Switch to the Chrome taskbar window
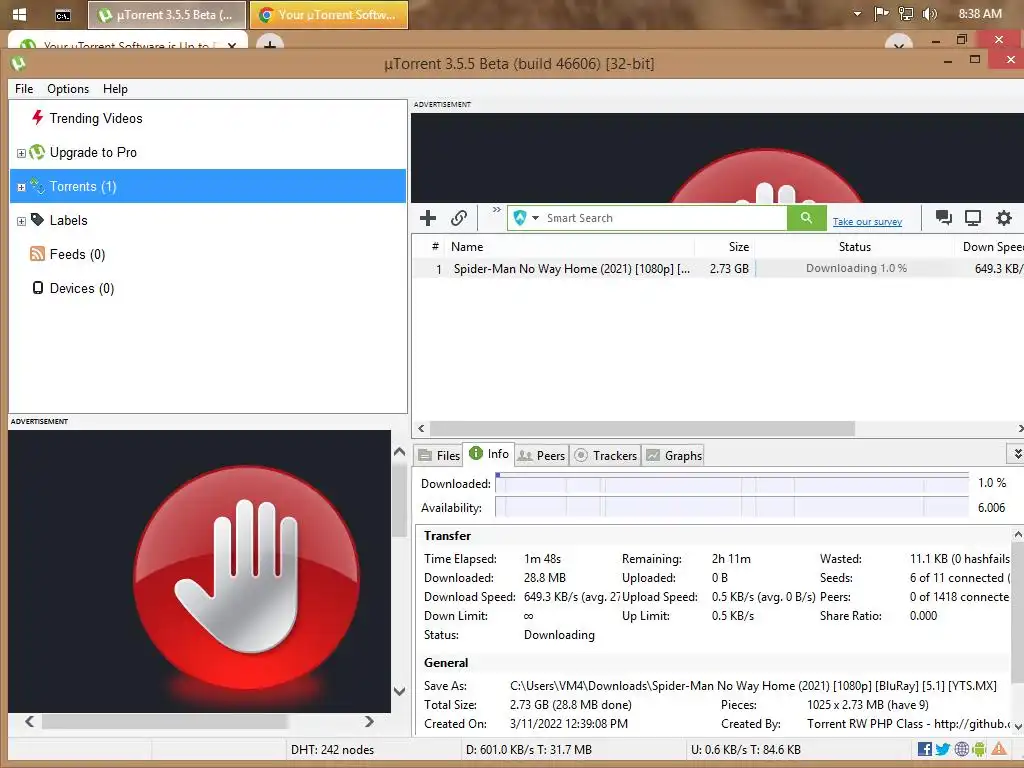1024x768 pixels. coord(328,14)
